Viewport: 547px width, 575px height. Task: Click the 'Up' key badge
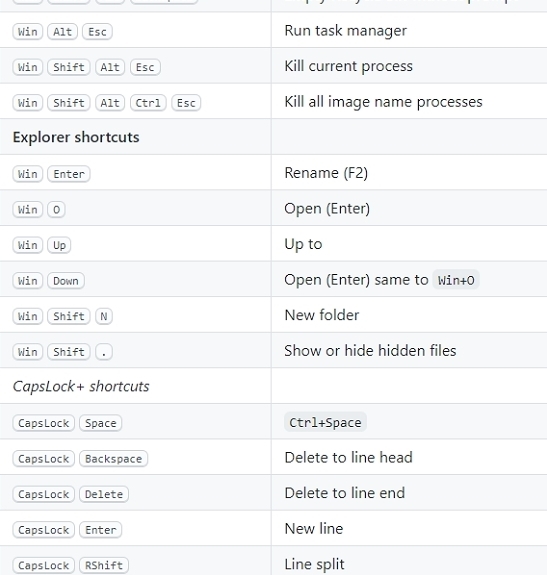point(59,245)
